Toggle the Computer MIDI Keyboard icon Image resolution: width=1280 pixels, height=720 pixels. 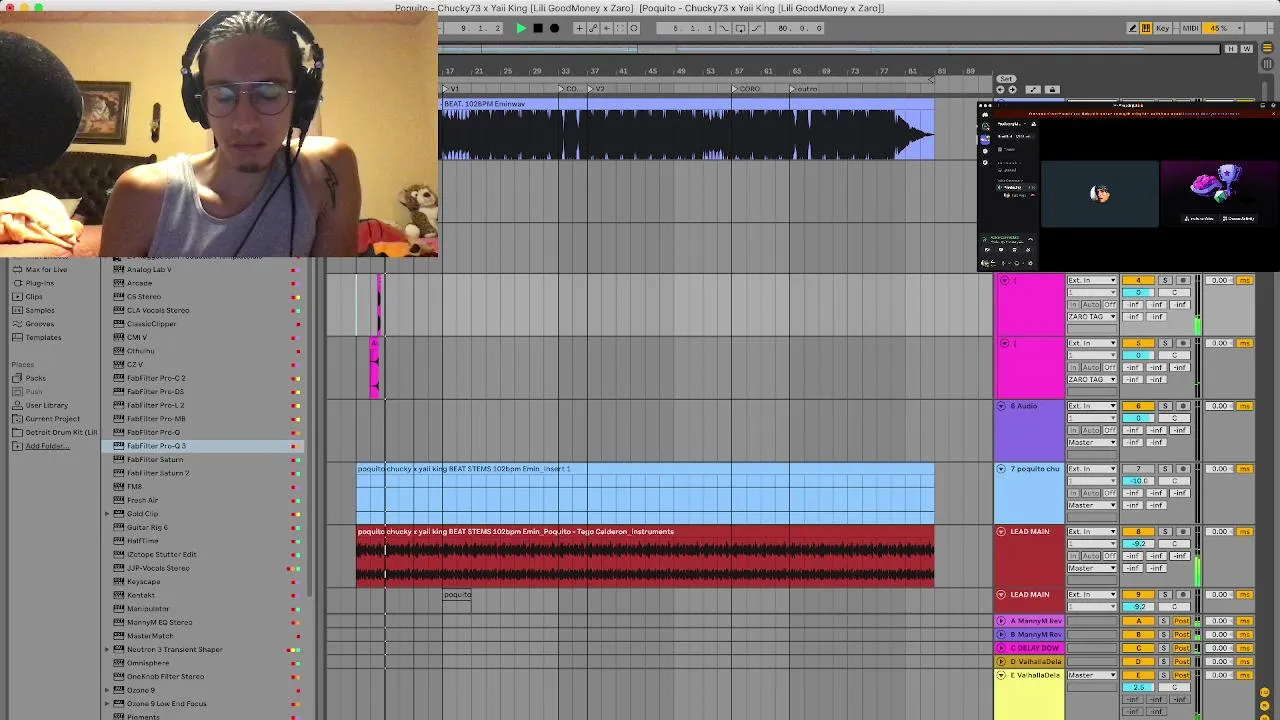[1146, 28]
